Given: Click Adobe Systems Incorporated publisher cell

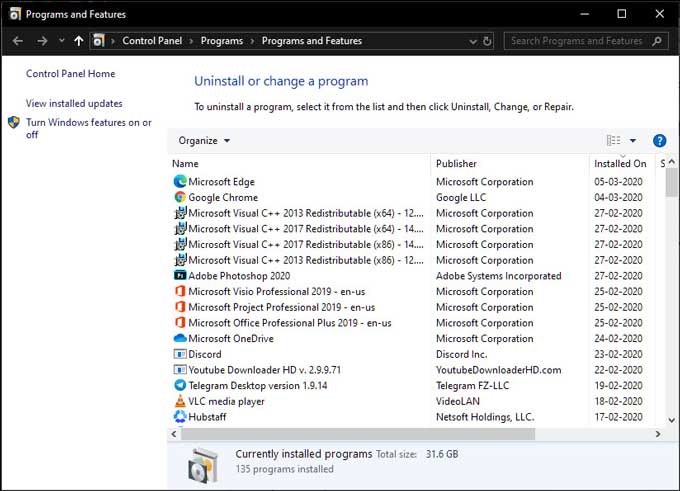Looking at the screenshot, I should pos(498,276).
